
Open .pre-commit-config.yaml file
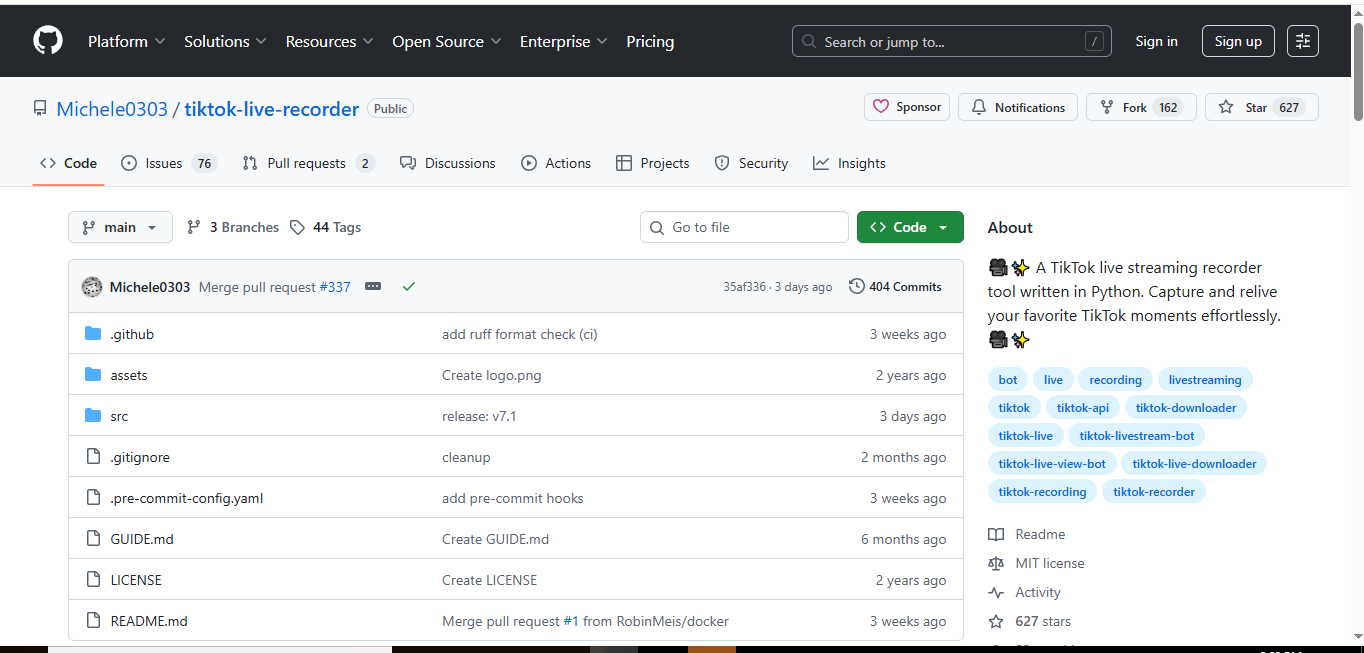(187, 498)
